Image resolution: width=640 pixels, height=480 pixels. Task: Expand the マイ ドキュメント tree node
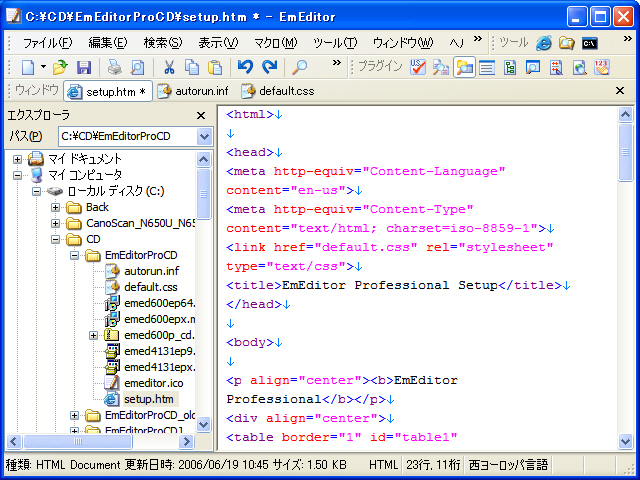[x=17, y=159]
